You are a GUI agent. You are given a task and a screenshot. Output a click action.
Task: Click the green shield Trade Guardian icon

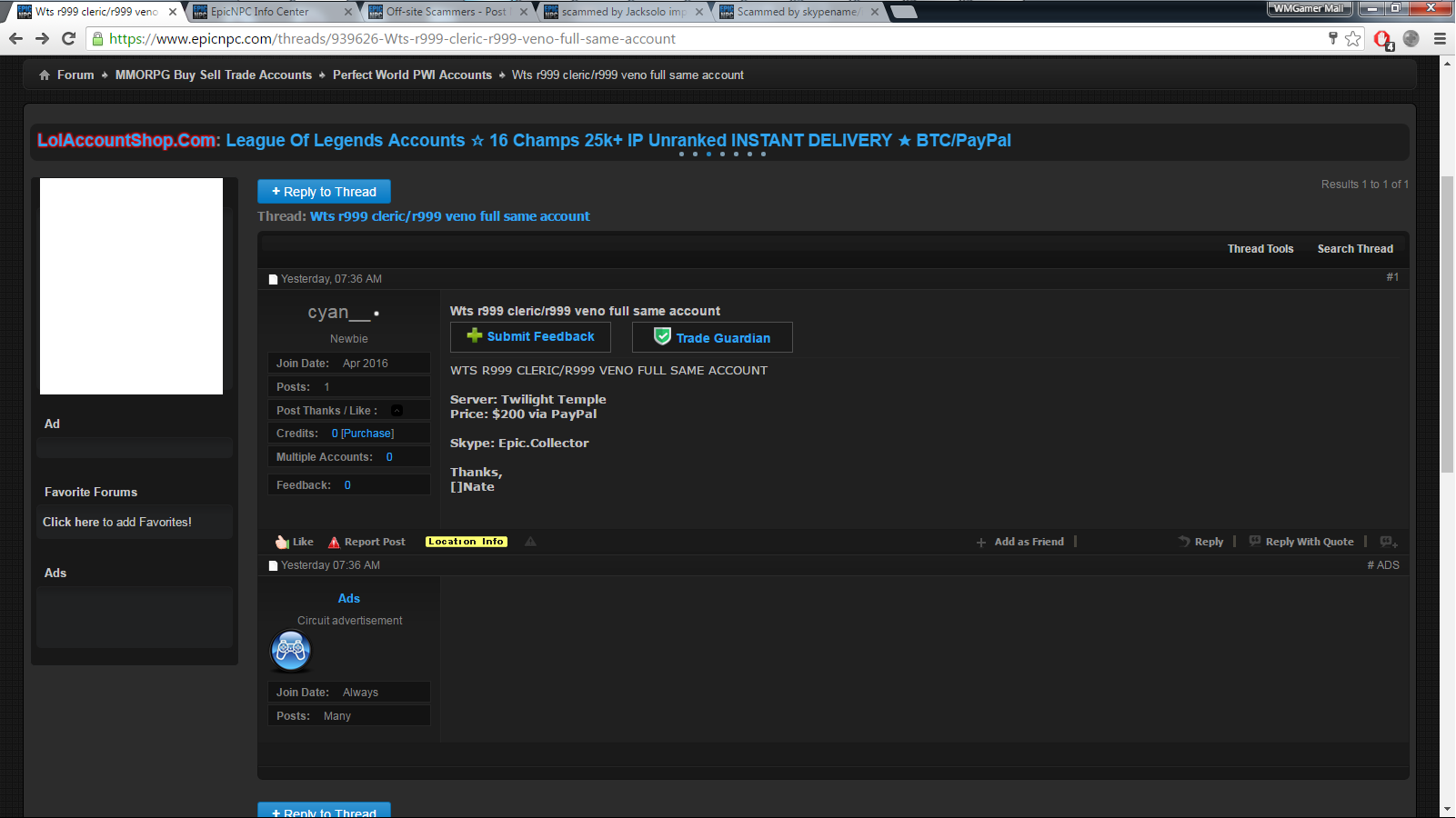(663, 336)
